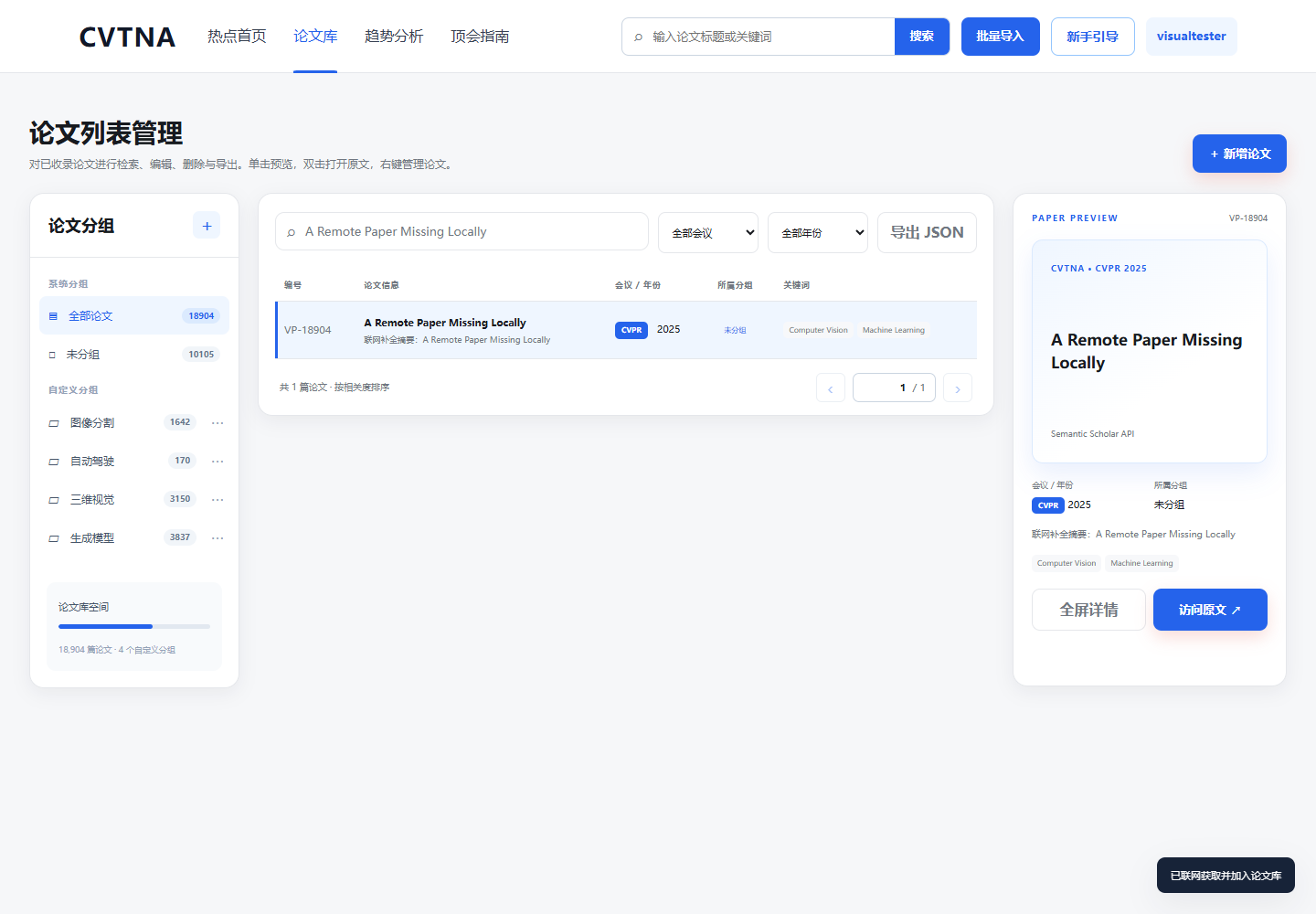Select the paper row VP-18904
This screenshot has width=1316, height=914.
click(626, 330)
